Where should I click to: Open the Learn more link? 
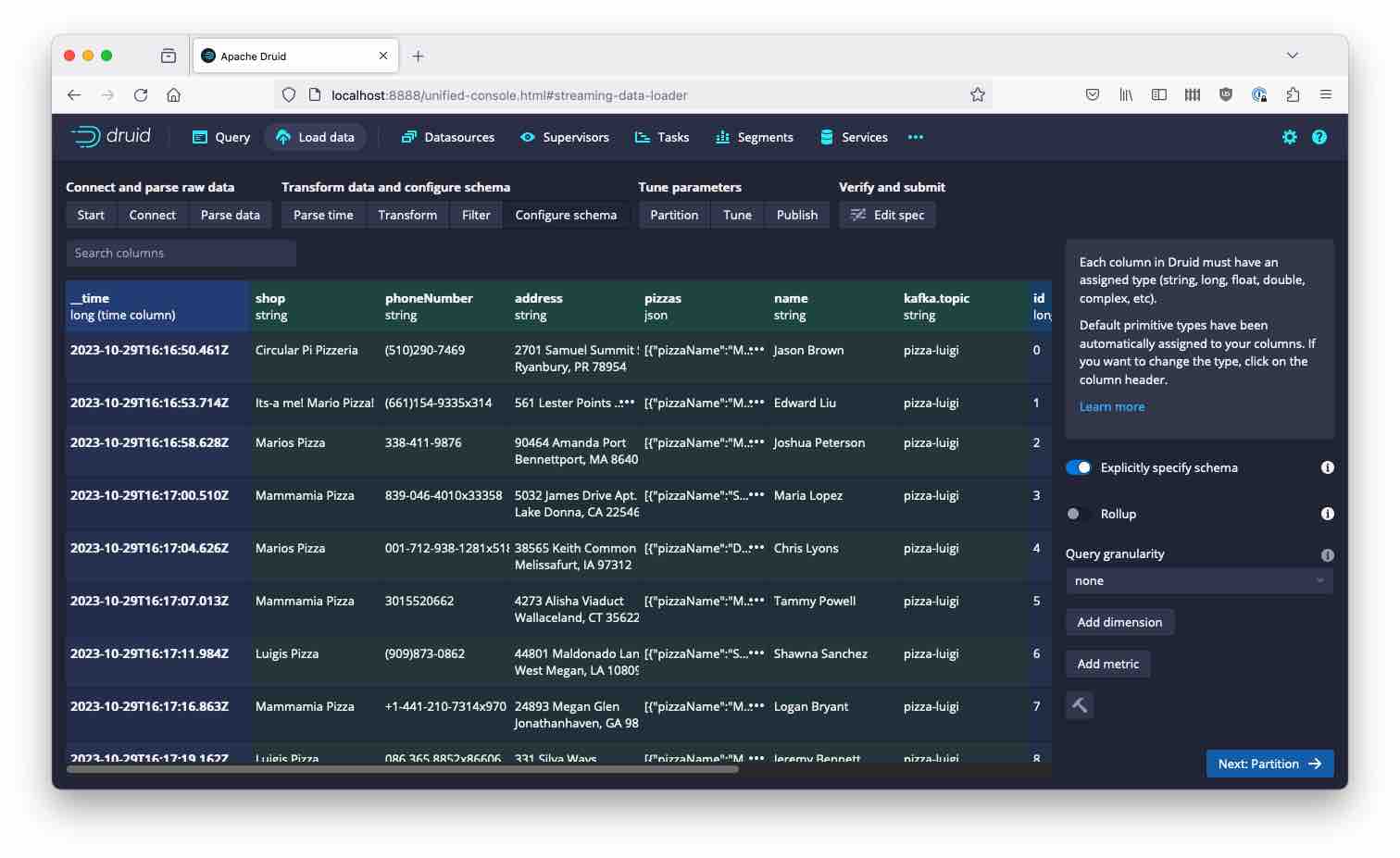coord(1111,406)
